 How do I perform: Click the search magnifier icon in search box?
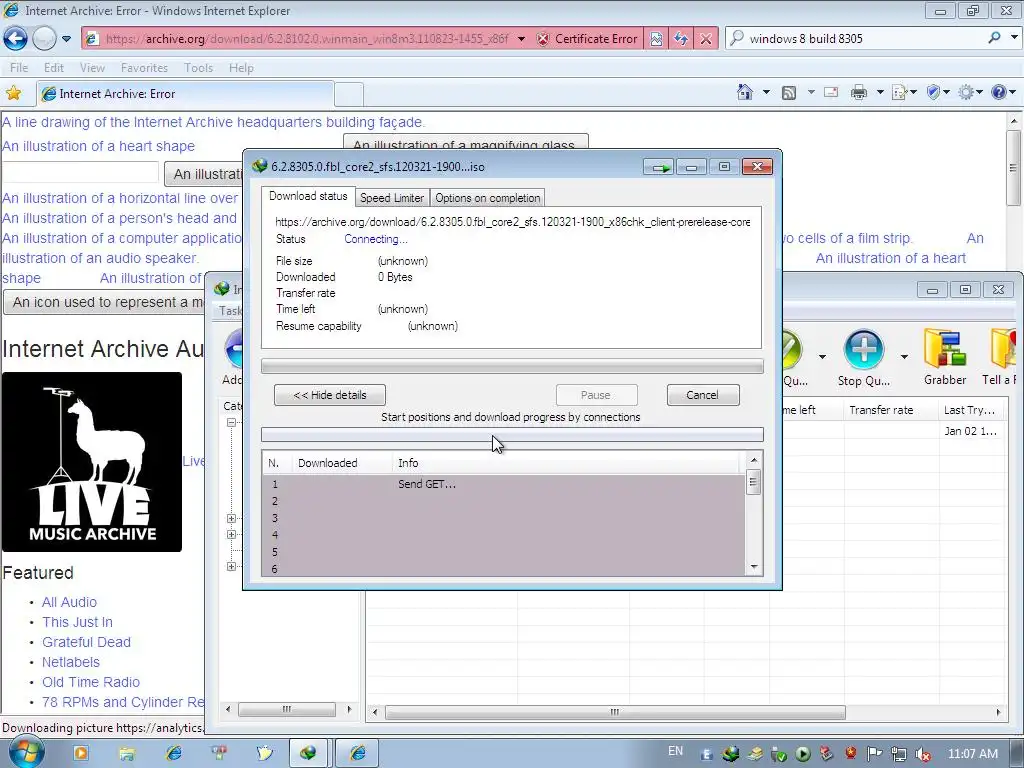click(x=994, y=38)
